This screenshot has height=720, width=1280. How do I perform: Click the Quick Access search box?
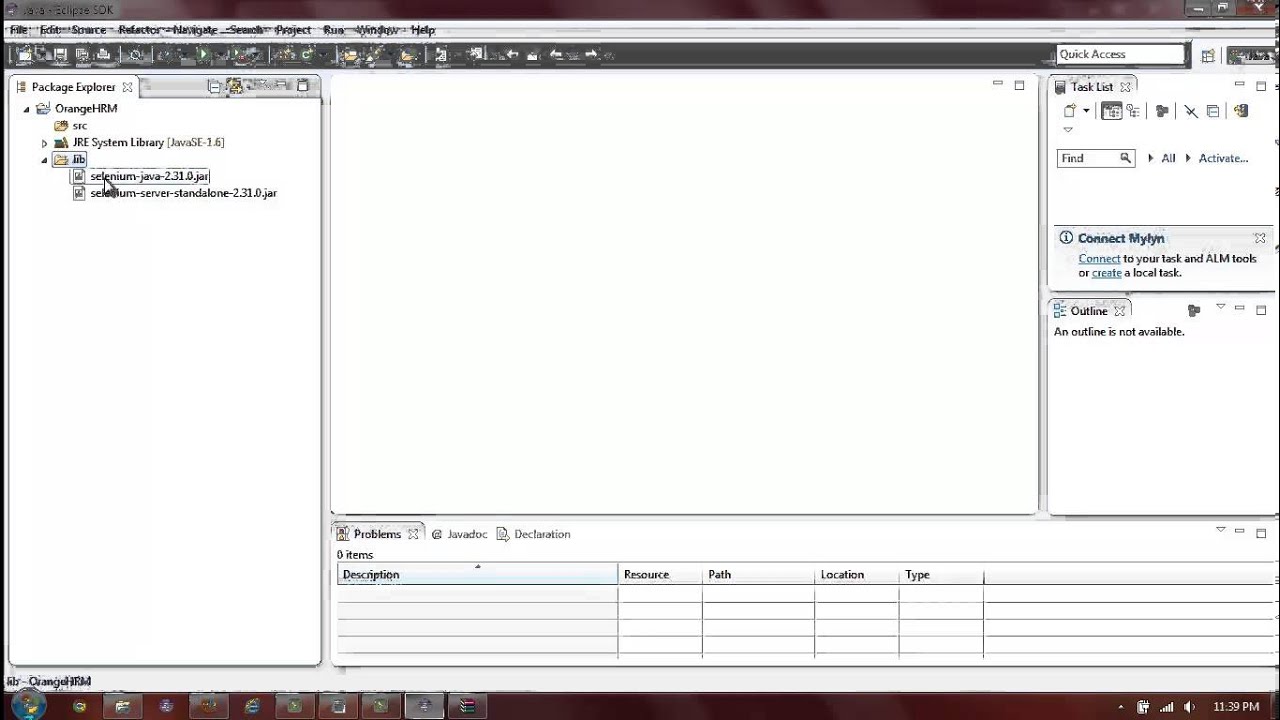[1120, 54]
